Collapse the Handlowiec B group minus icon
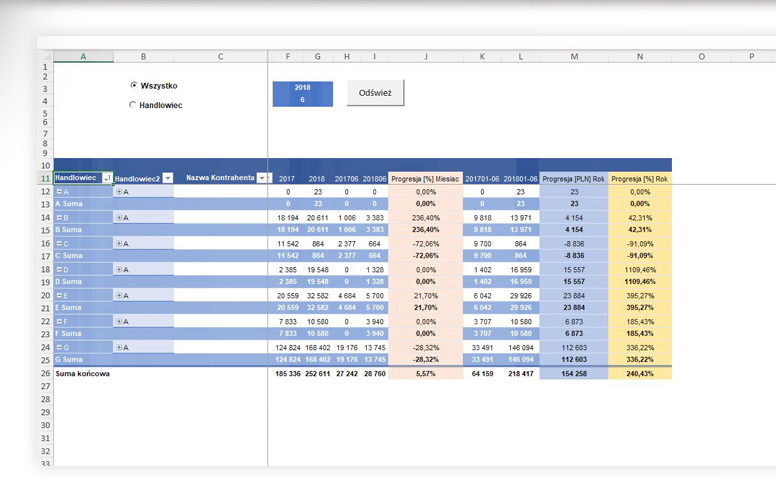This screenshot has height=502, width=776. pos(59,217)
